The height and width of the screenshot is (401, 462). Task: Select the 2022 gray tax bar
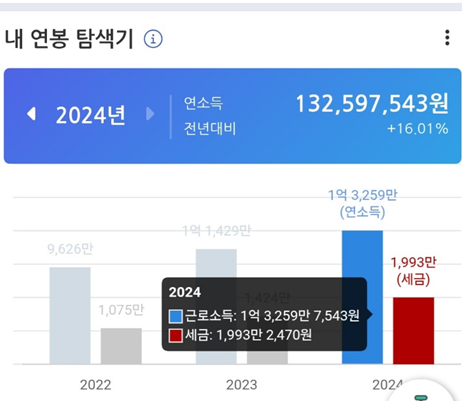[121, 346]
